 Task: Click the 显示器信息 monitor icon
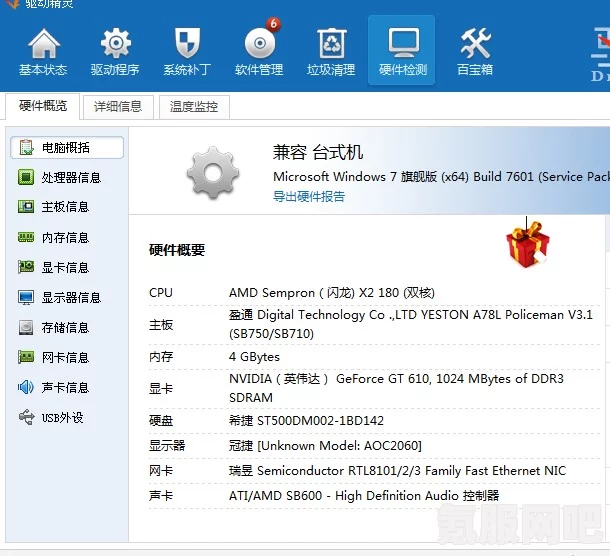coord(26,297)
